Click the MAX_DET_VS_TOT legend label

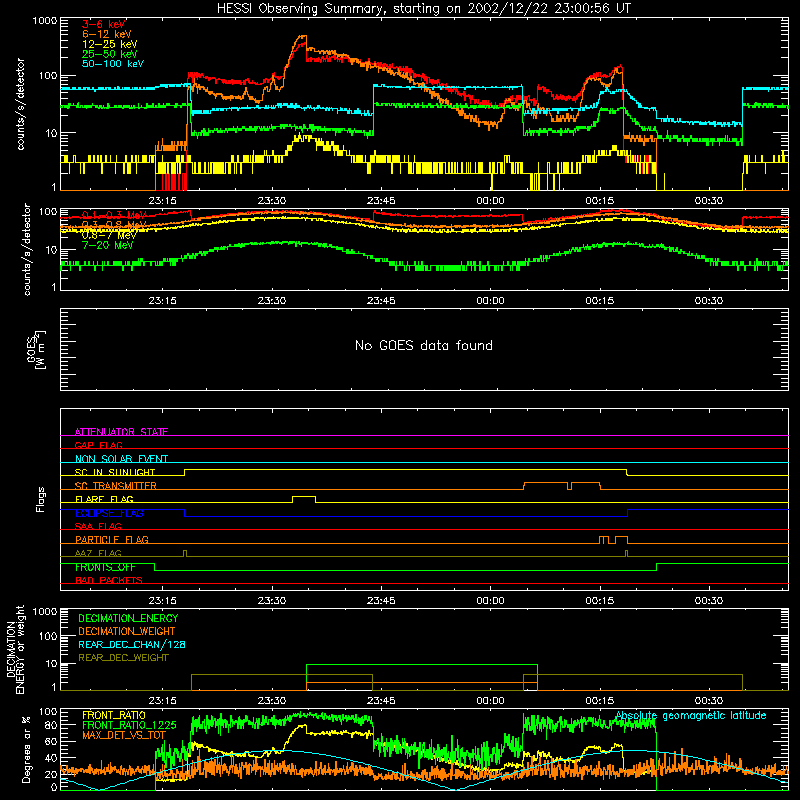click(x=124, y=735)
